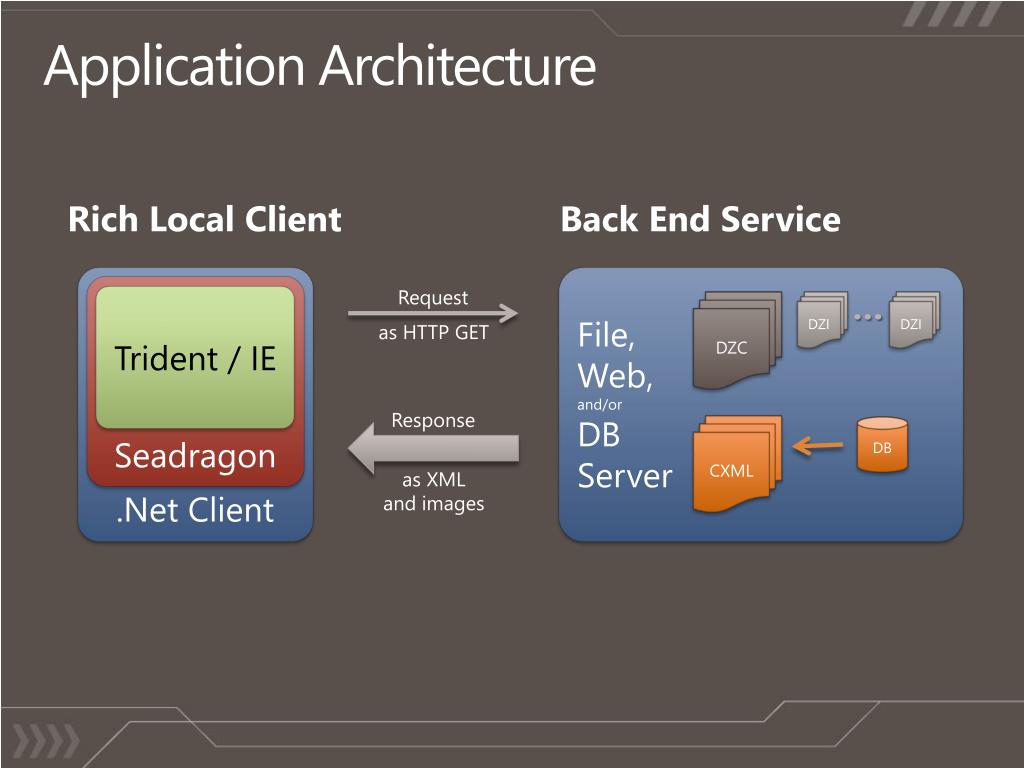Select the red Seadragon layer label
1024x768 pixels.
click(195, 456)
